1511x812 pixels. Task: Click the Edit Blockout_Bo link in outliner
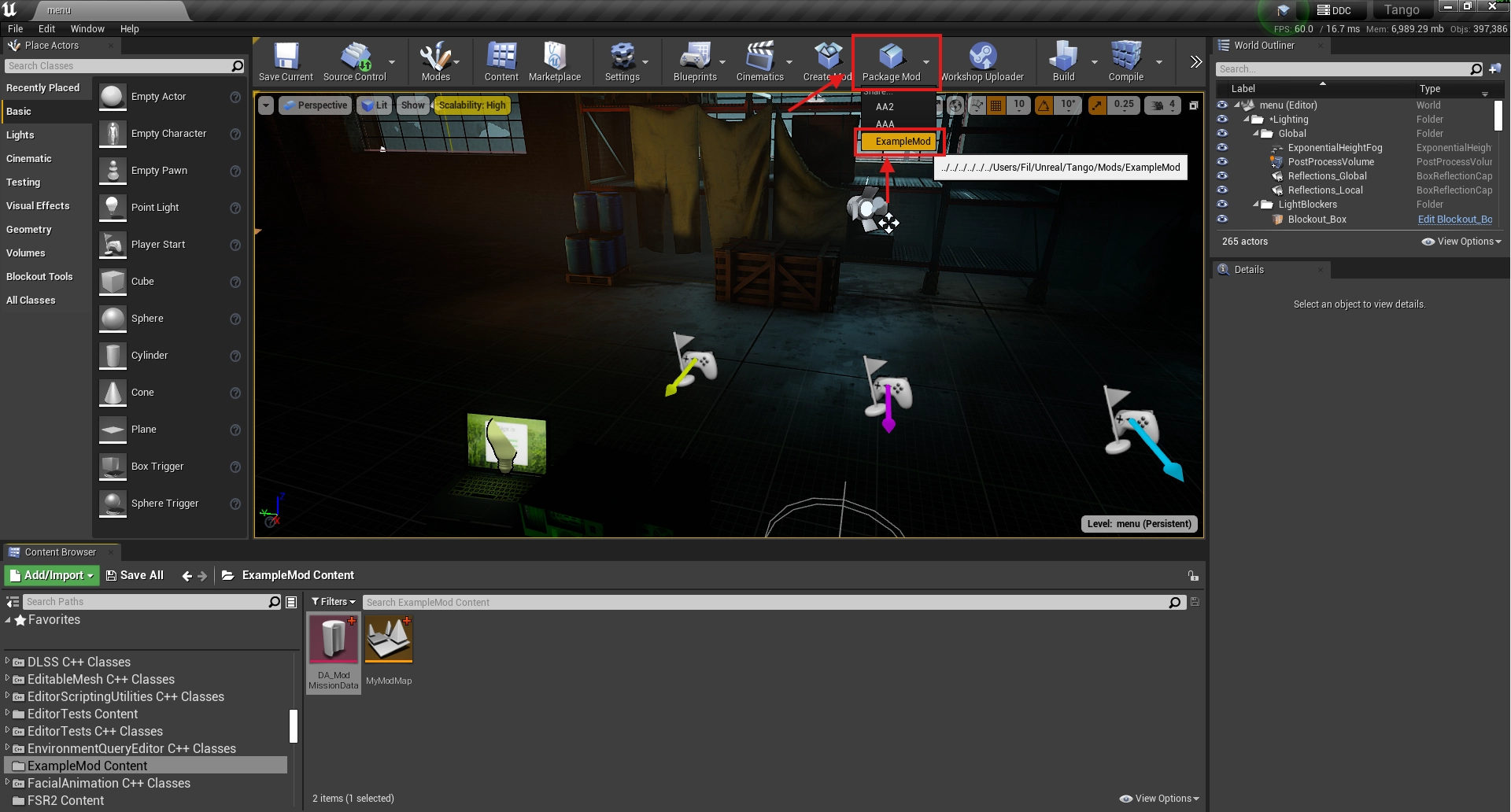point(1455,220)
